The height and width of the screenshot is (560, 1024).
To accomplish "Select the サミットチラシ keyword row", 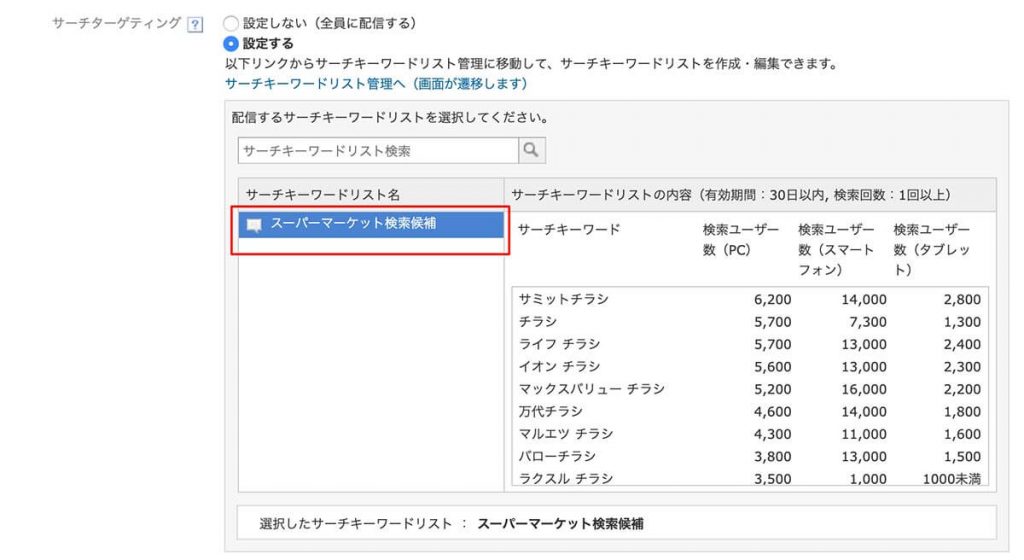I will pos(750,299).
